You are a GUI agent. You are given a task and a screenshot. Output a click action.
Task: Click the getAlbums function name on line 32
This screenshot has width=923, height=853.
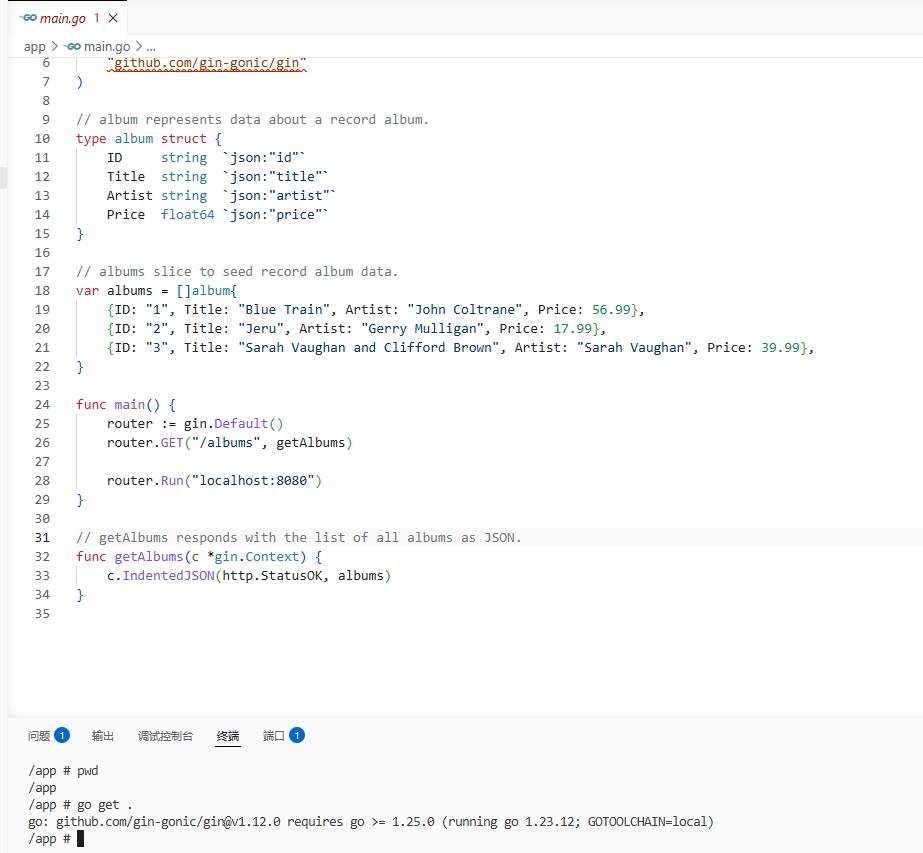(148, 557)
